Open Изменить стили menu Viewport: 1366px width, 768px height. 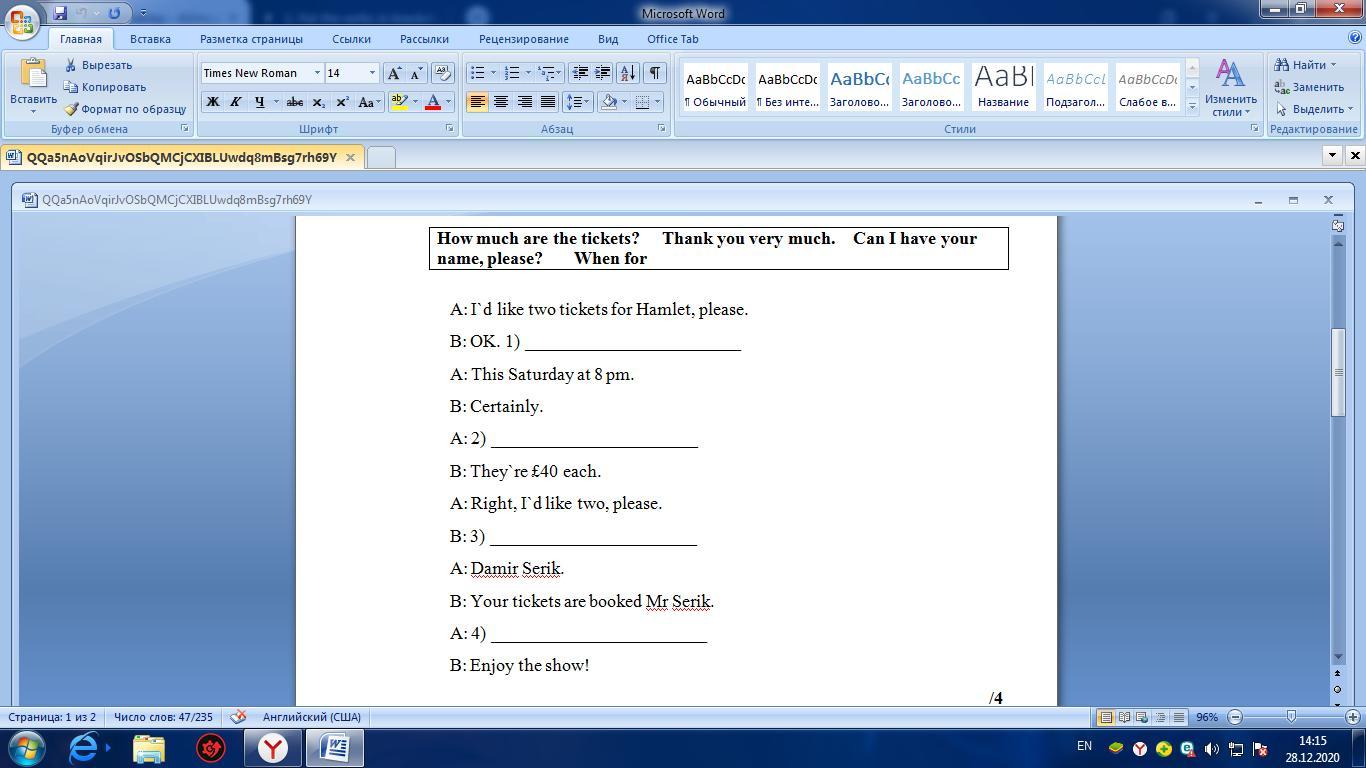[1230, 88]
